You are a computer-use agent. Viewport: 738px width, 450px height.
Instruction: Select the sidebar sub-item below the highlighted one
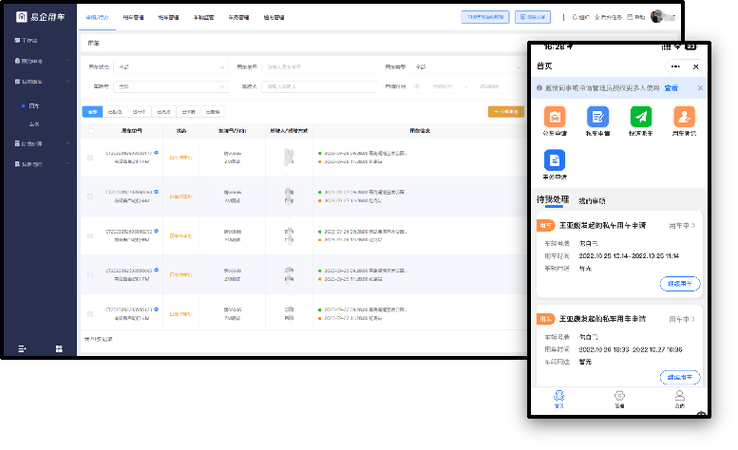34,124
